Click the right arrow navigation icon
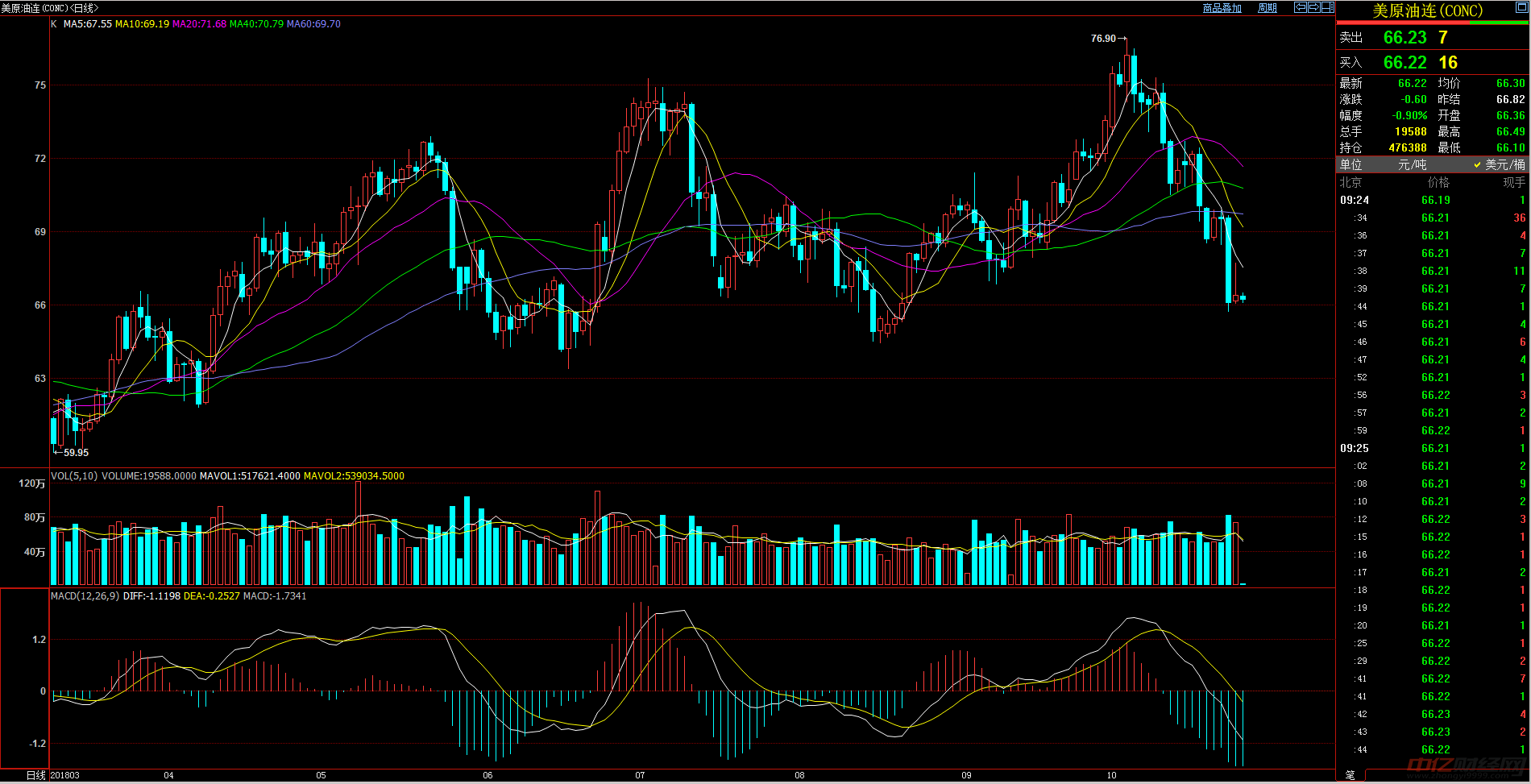The image size is (1531, 784). (1313, 7)
